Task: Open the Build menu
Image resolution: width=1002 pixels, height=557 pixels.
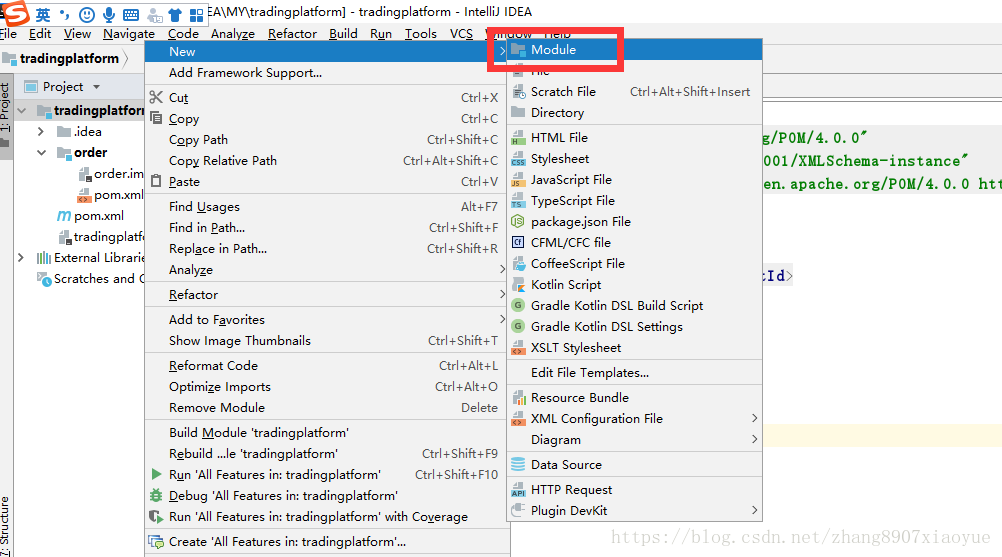Action: coord(343,34)
